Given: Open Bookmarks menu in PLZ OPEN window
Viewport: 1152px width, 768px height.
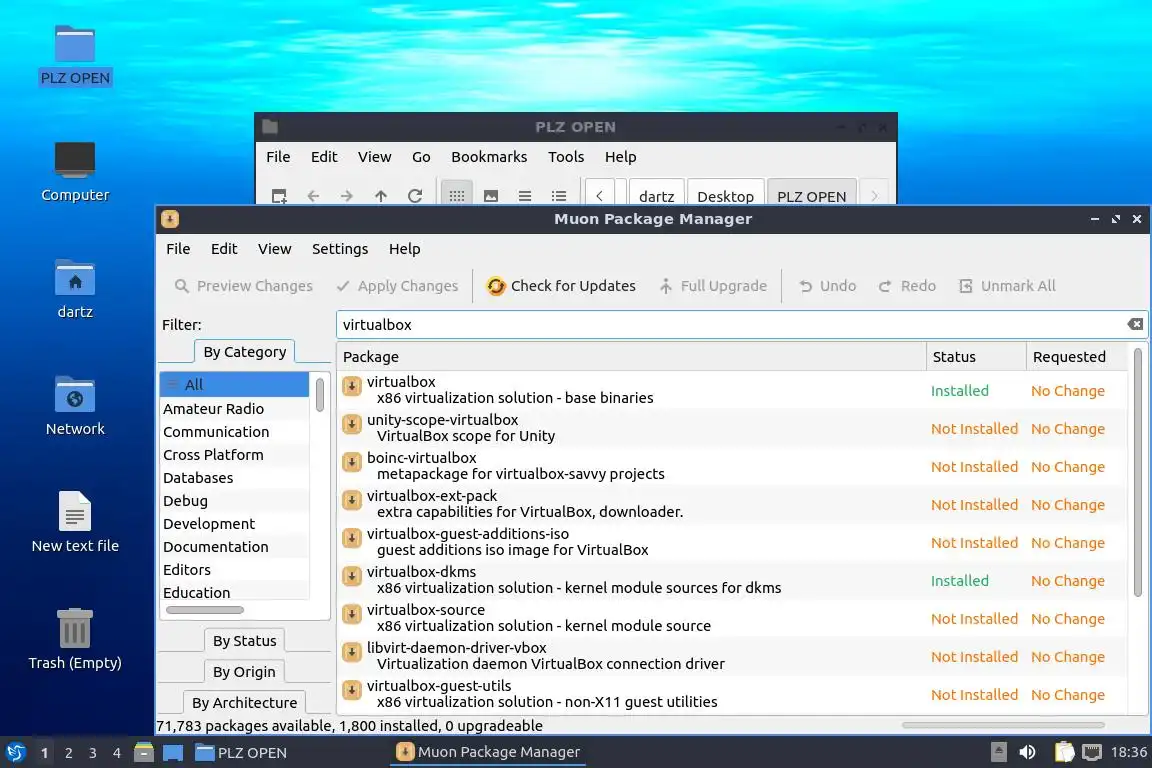Looking at the screenshot, I should coord(489,157).
